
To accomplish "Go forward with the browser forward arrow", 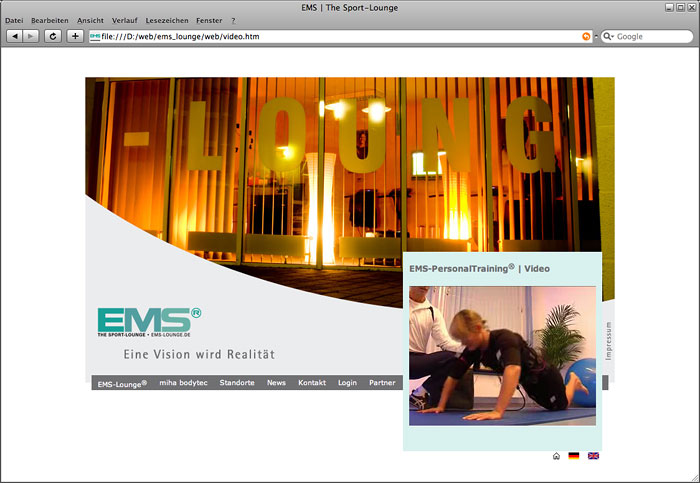I will pos(30,36).
